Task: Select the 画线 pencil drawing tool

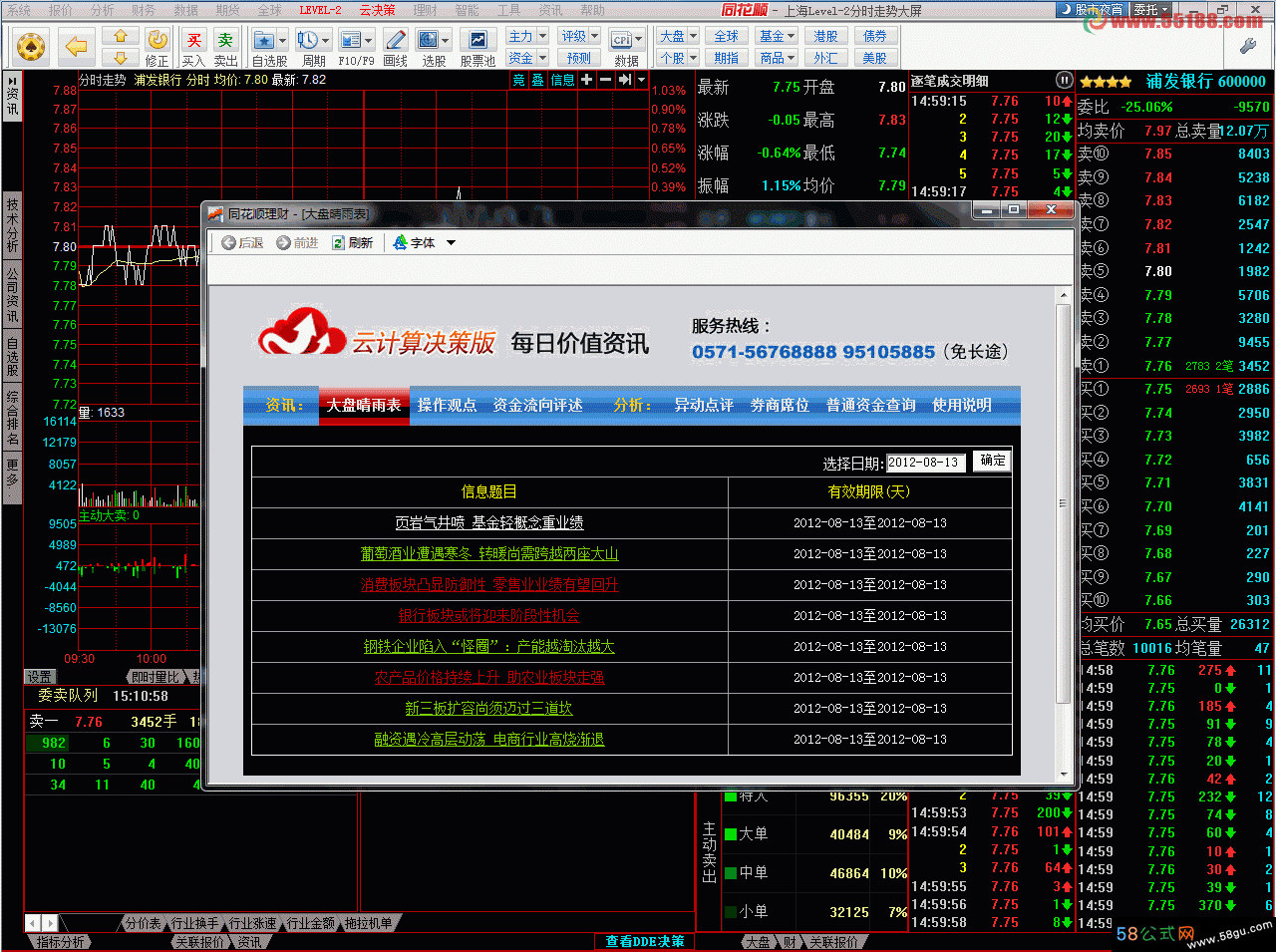Action: 396,40
